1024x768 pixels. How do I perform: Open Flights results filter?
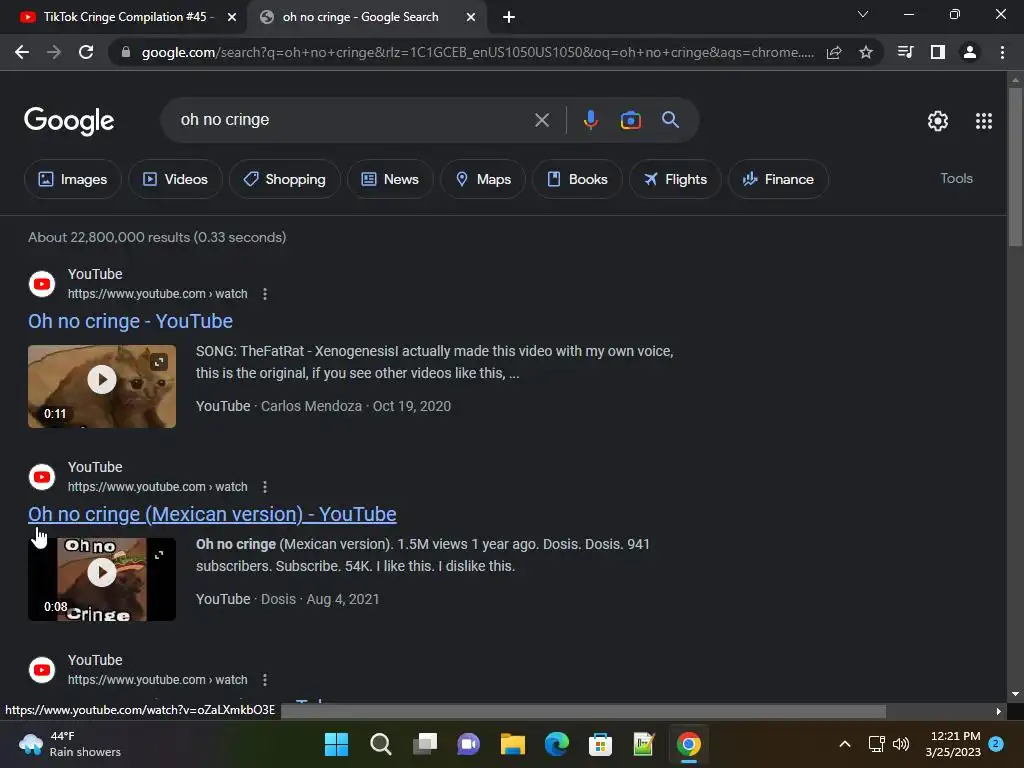(x=675, y=179)
